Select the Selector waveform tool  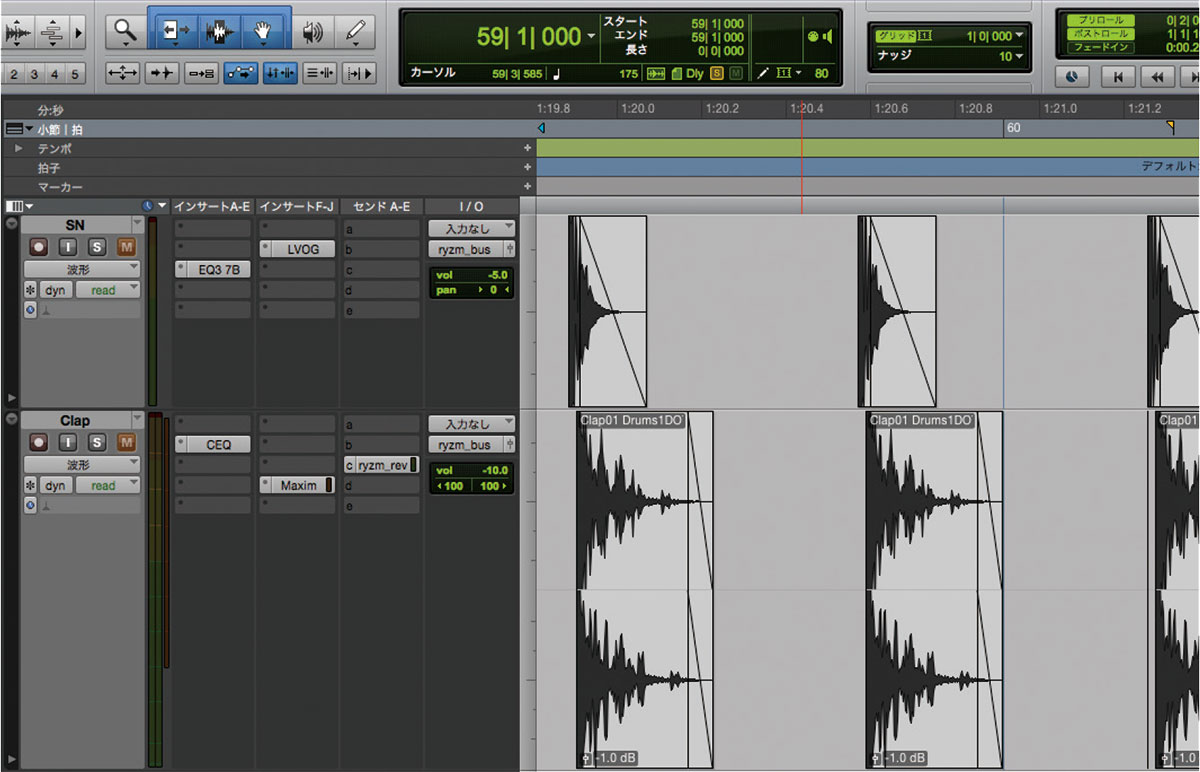pos(220,32)
